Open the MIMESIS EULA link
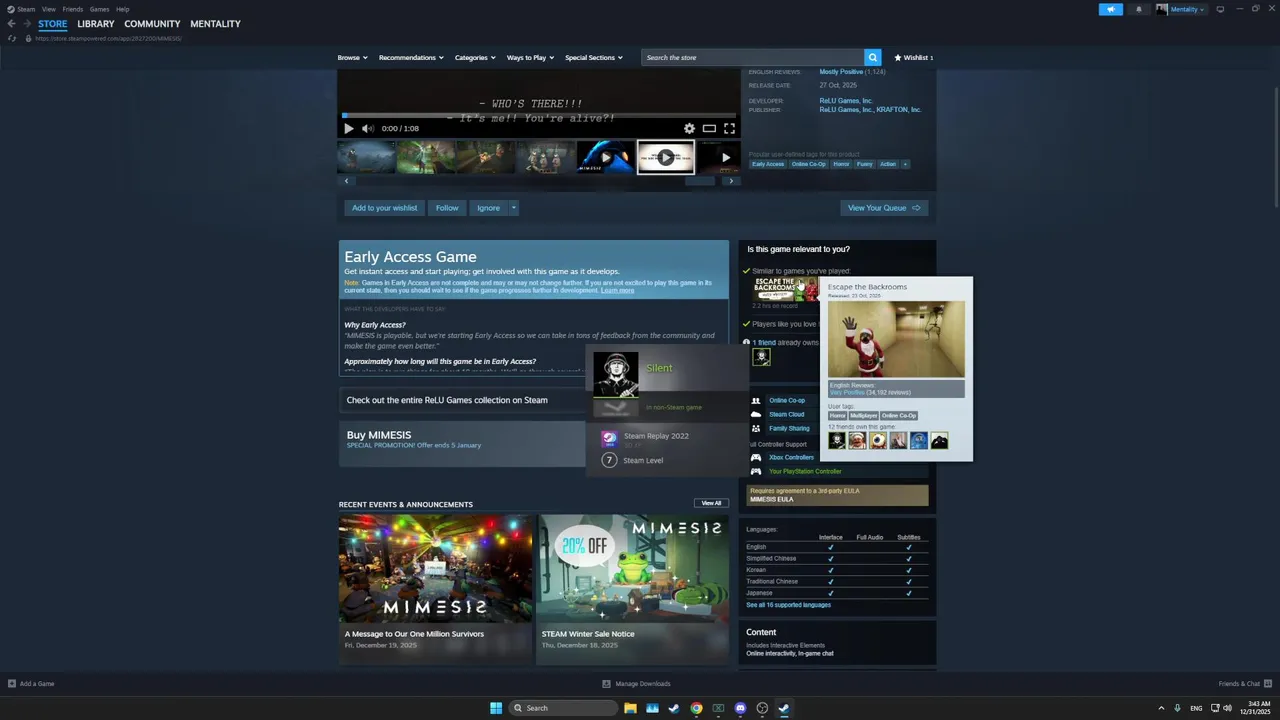The image size is (1280, 720). [772, 499]
